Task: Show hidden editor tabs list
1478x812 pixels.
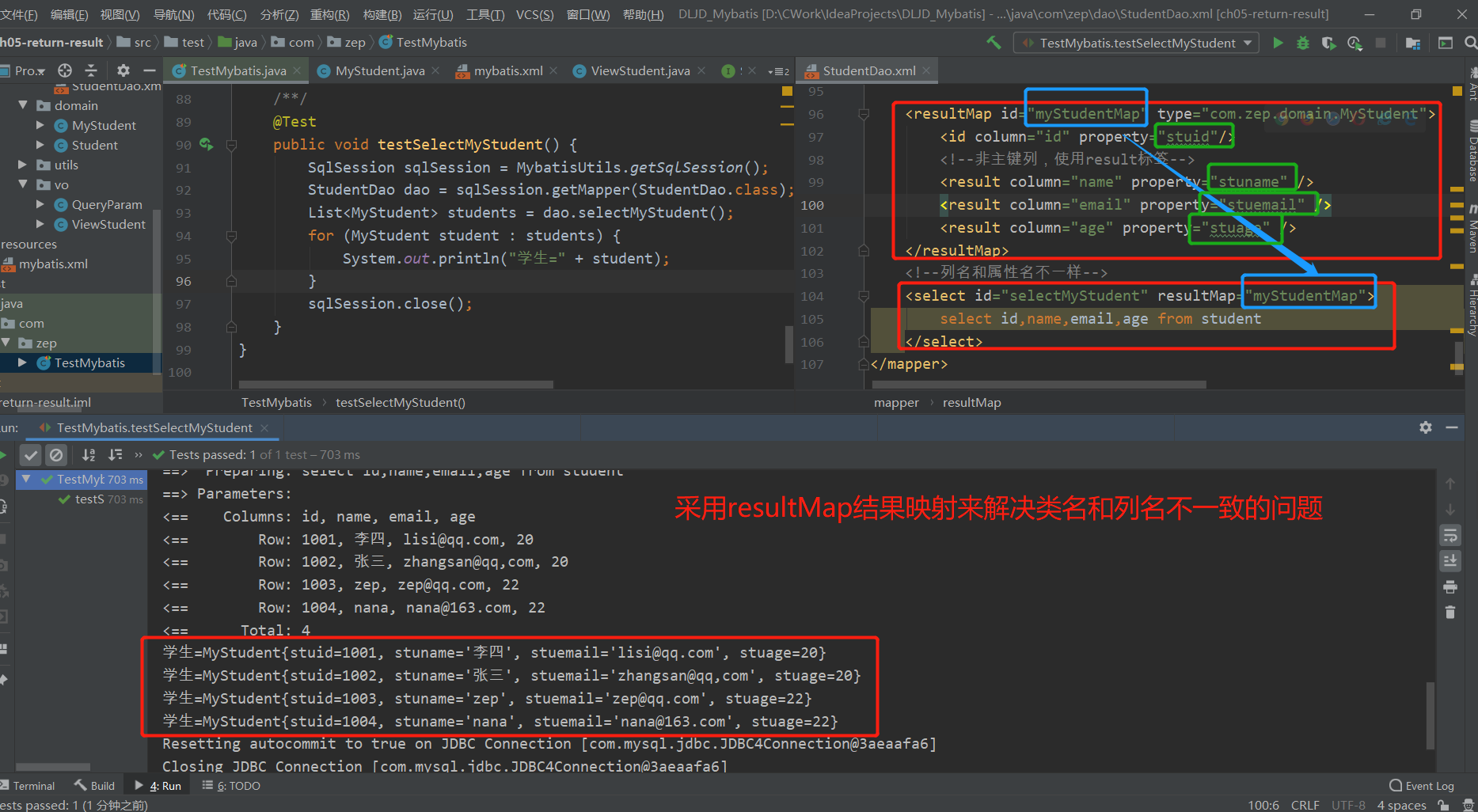Action: click(x=778, y=71)
